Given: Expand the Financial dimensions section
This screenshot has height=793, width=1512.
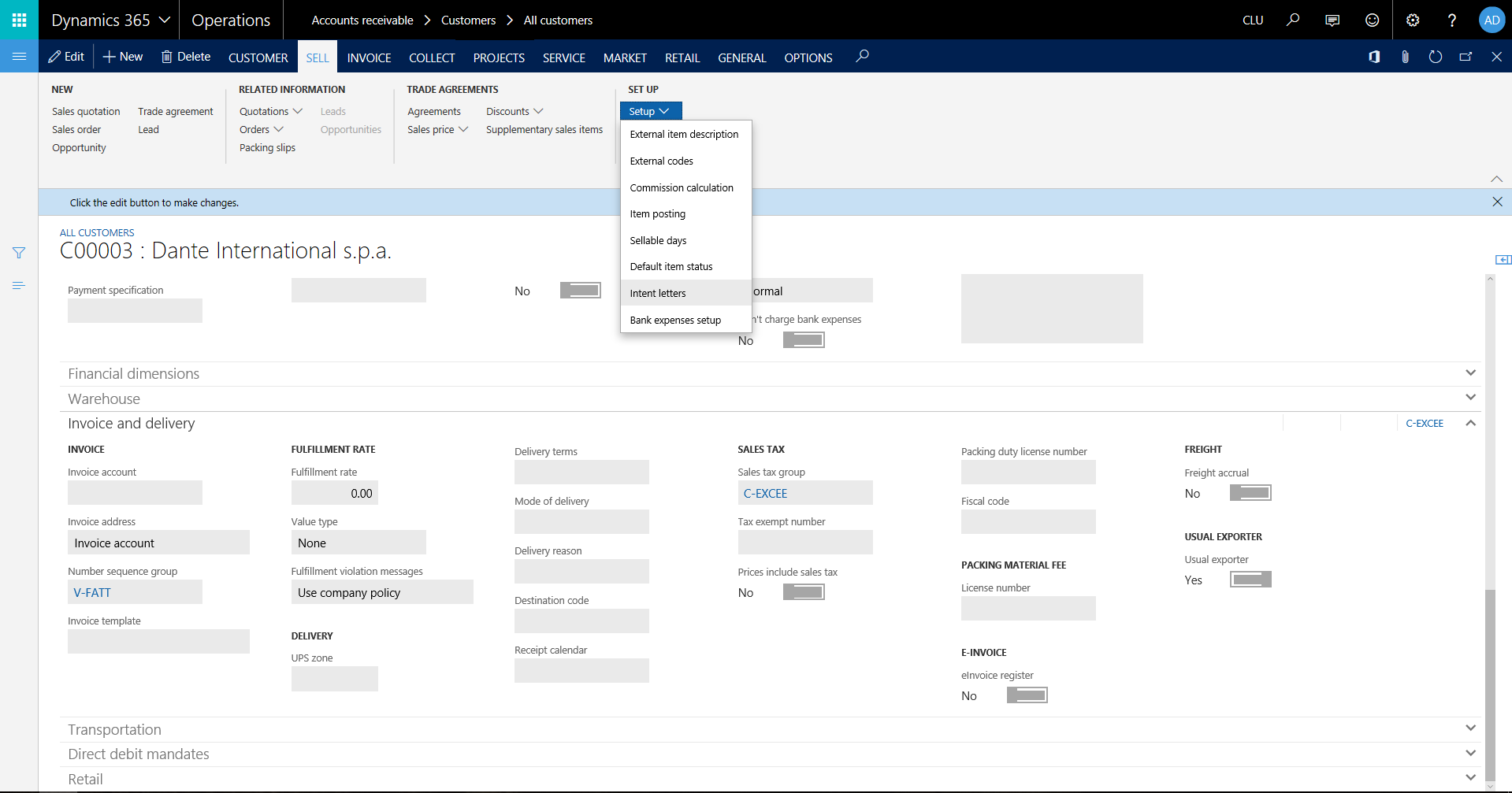Looking at the screenshot, I should [771, 373].
